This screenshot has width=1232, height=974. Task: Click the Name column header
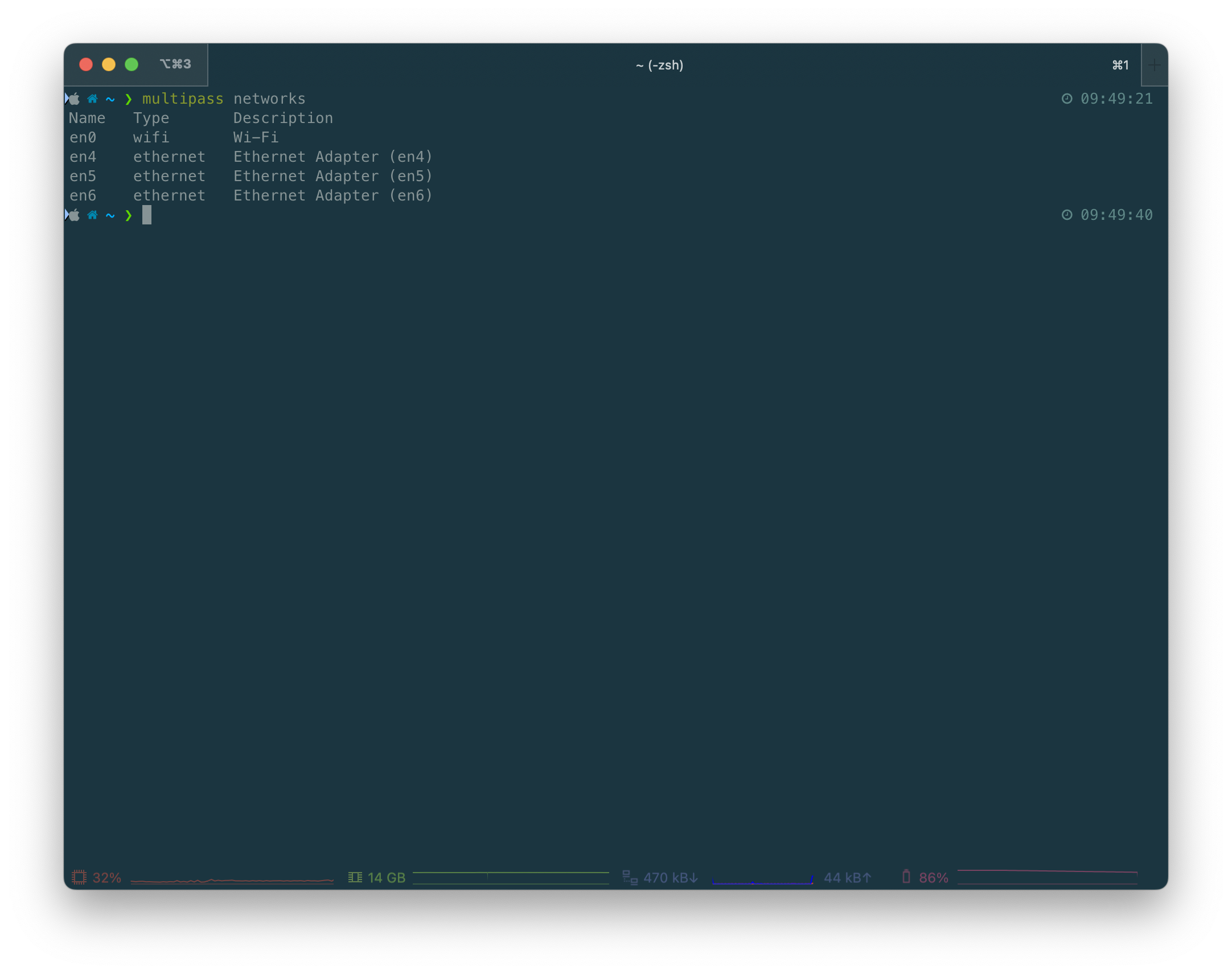pos(87,118)
